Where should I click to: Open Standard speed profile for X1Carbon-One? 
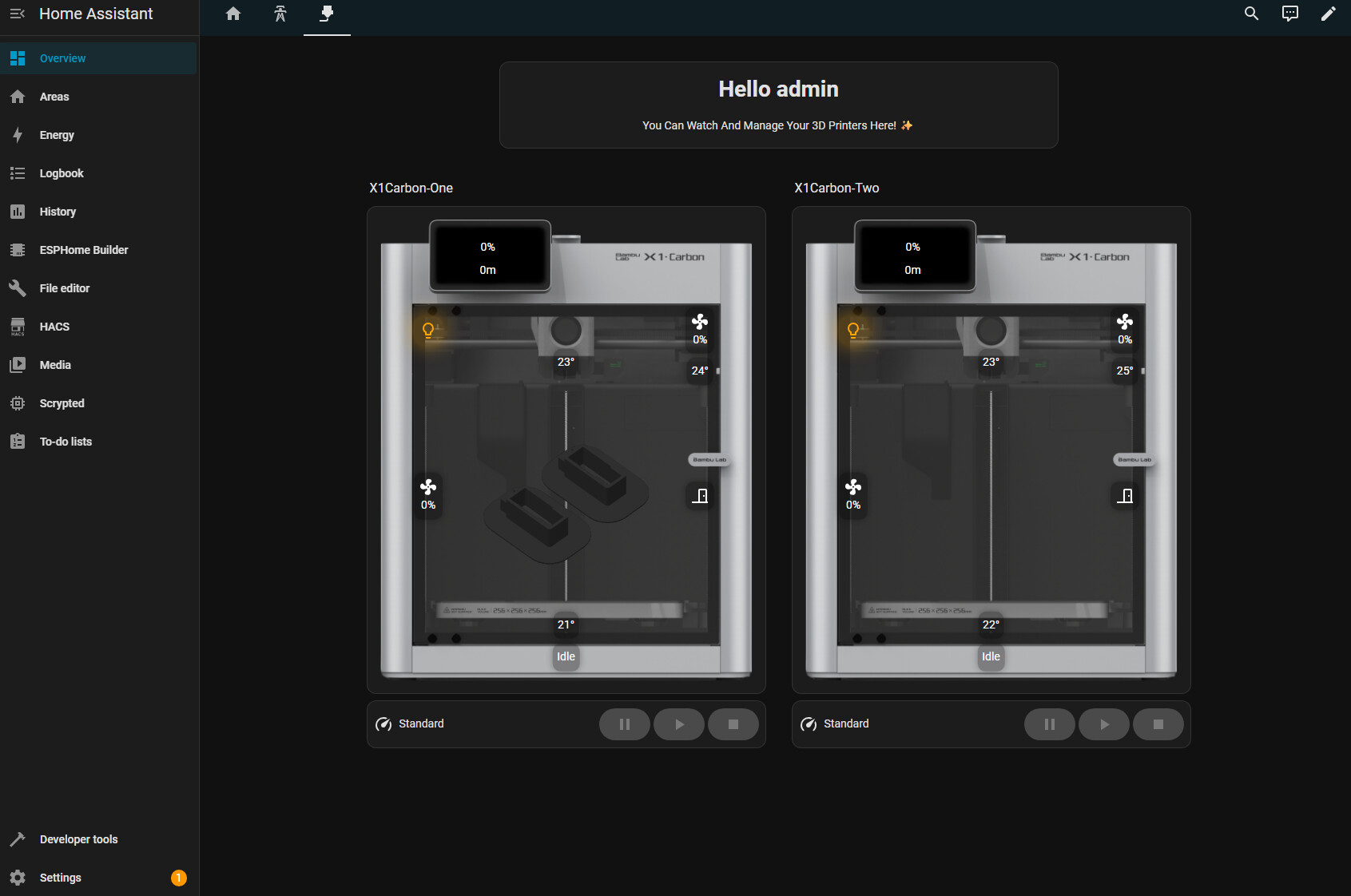(411, 724)
